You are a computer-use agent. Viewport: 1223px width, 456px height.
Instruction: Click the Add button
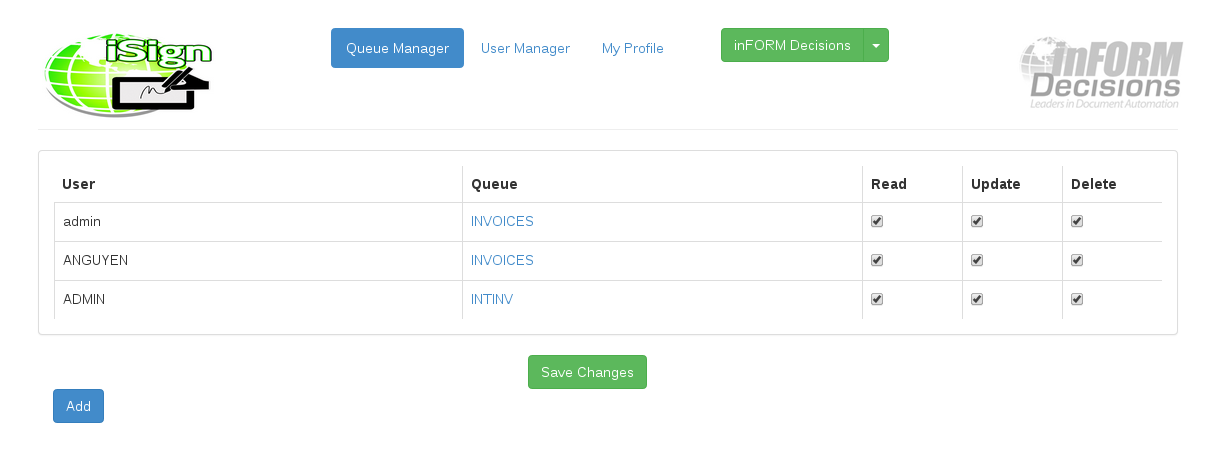click(x=78, y=406)
